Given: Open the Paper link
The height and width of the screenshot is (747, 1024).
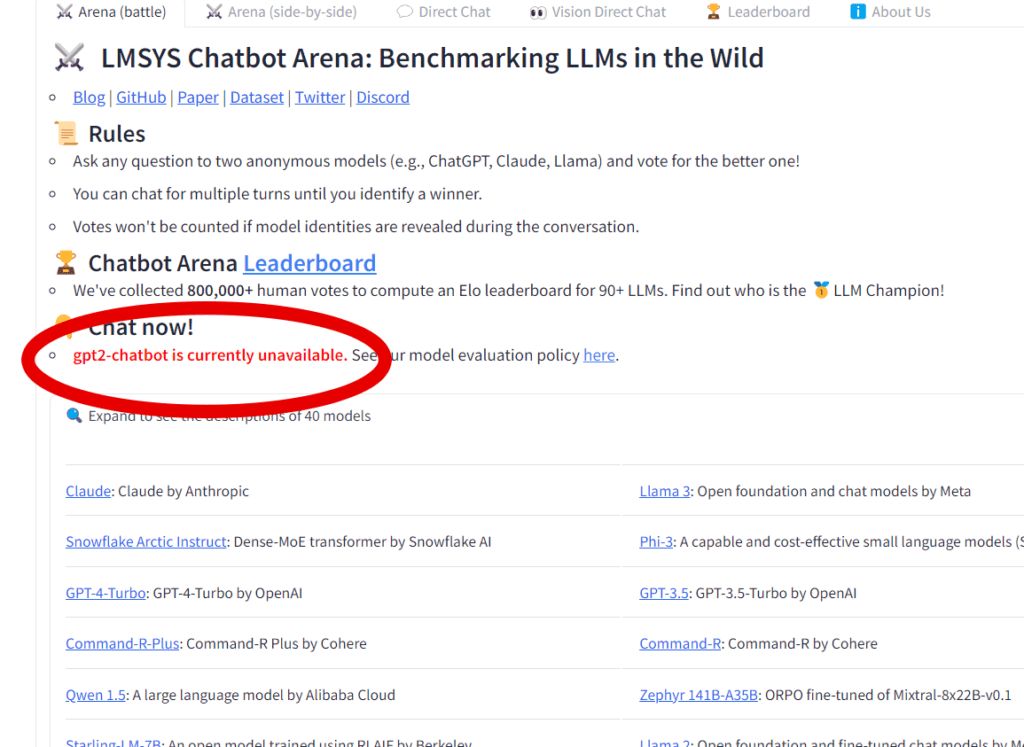Looking at the screenshot, I should point(198,97).
